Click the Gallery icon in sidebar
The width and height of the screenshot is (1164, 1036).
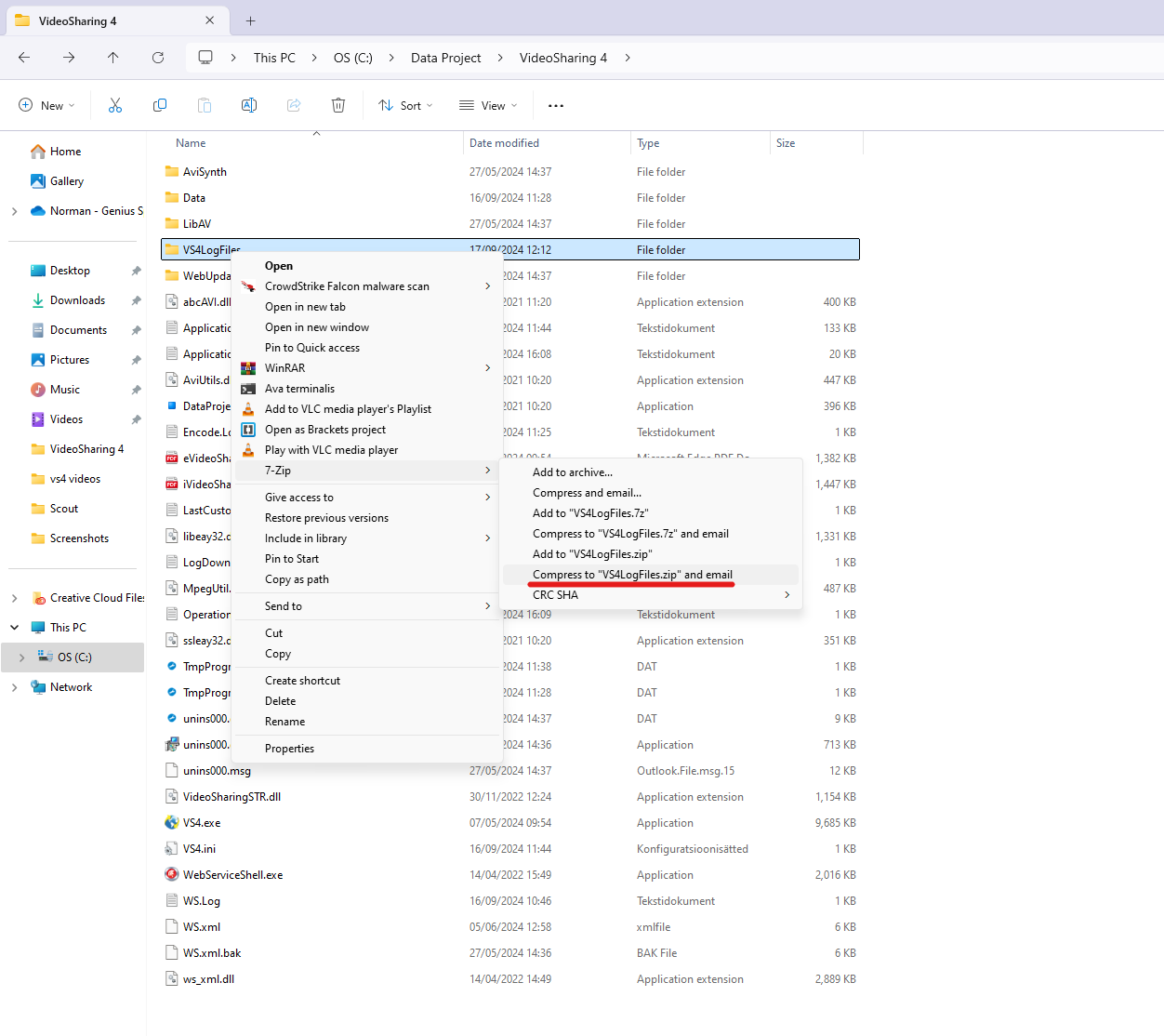[x=38, y=181]
